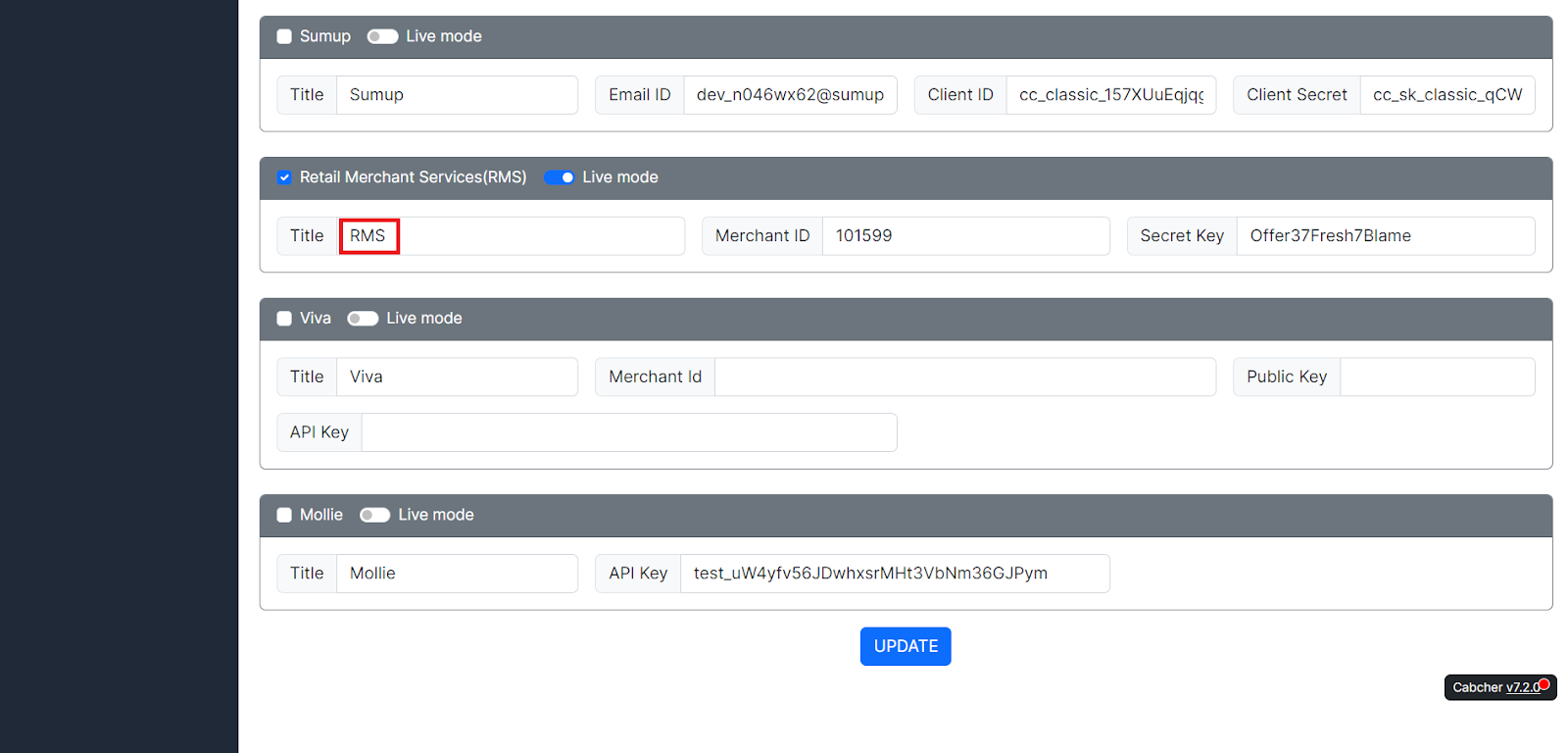
Task: Click the "Public Key" label in Viva
Action: pos(1287,377)
